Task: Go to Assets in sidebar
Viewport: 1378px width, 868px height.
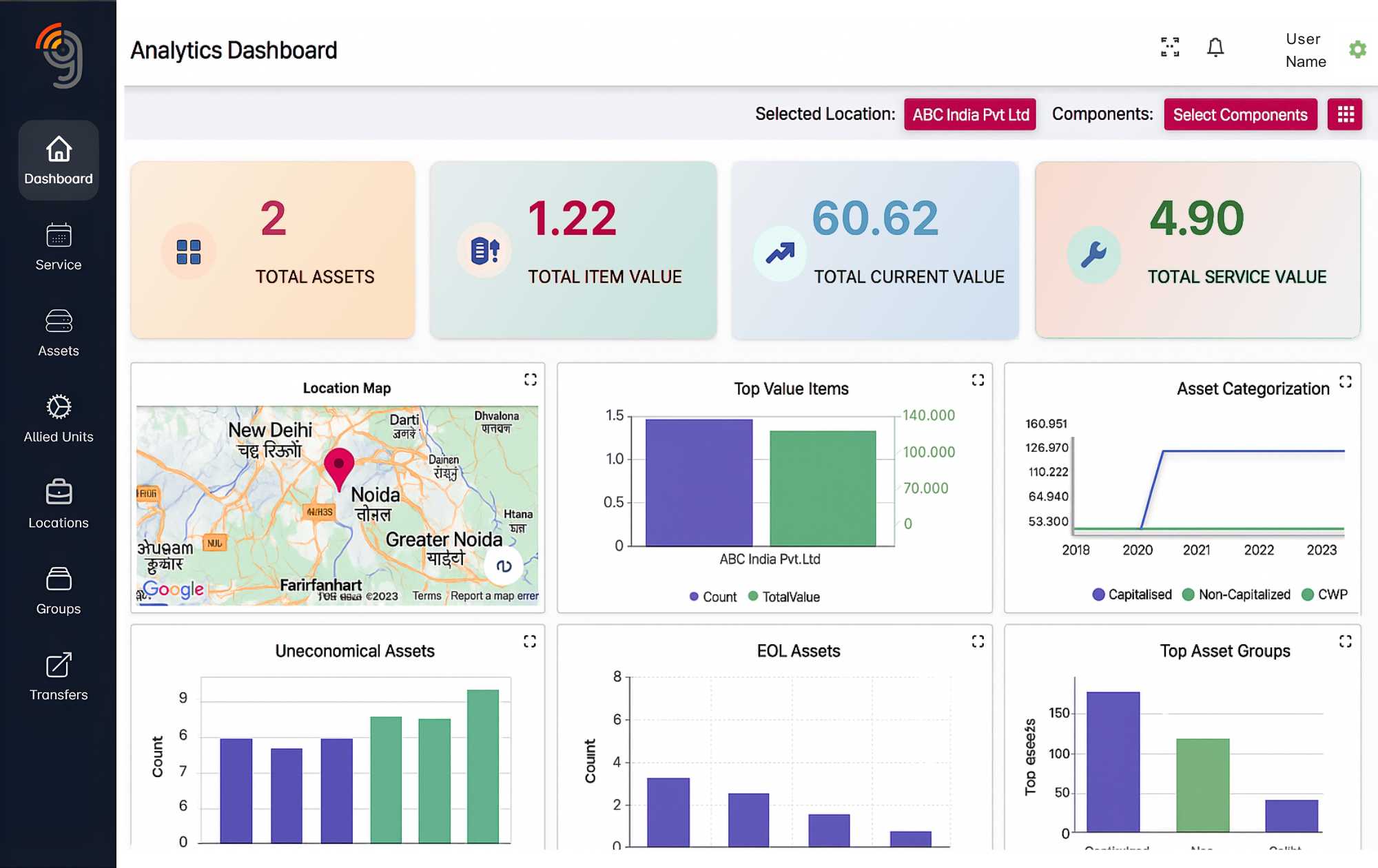Action: coord(59,333)
